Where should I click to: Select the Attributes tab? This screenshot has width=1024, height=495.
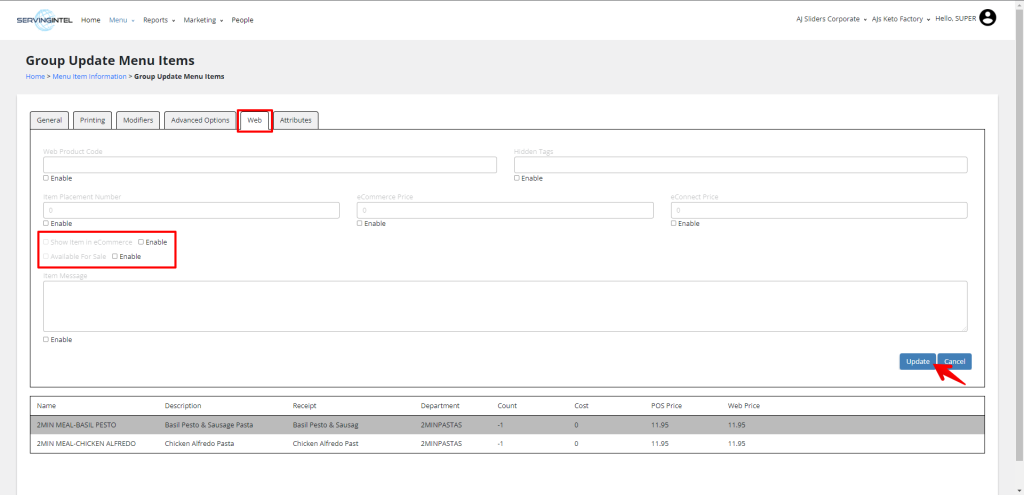pos(295,120)
